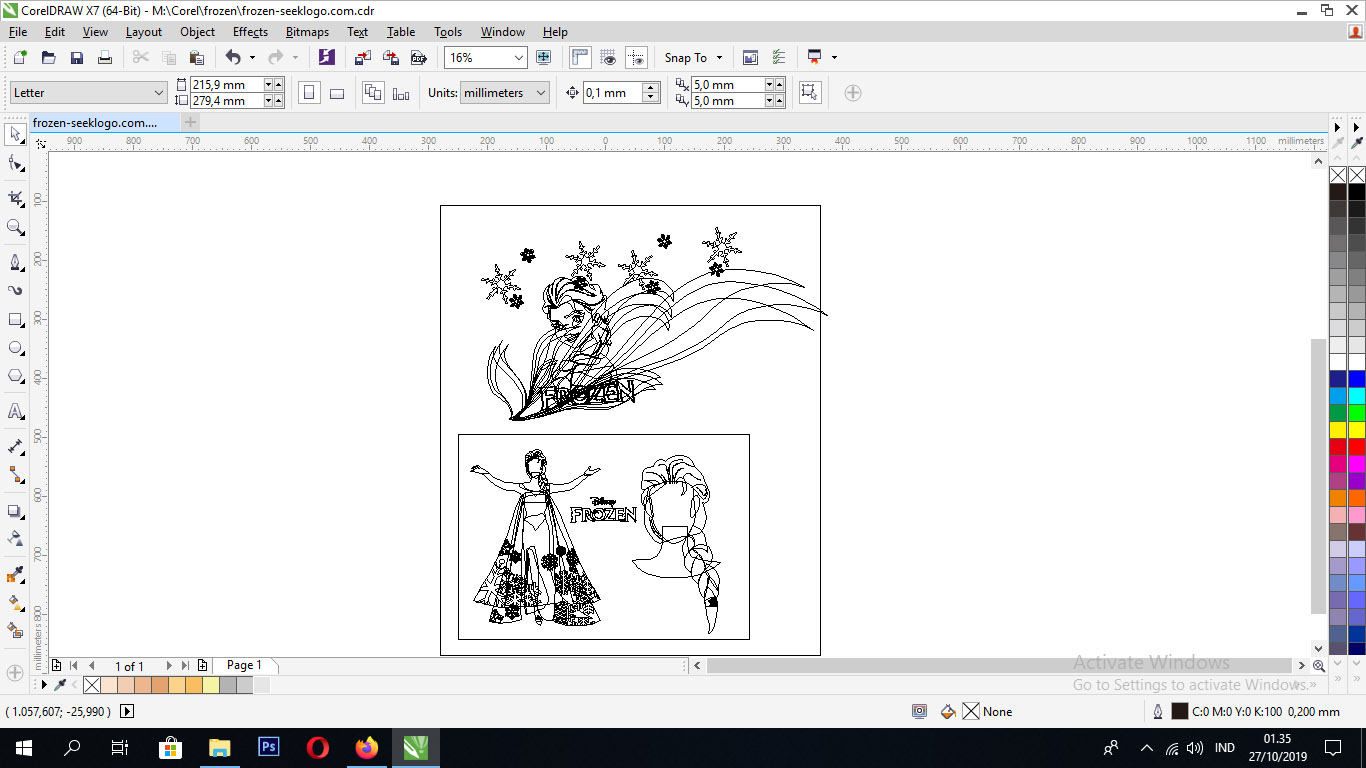Open the File menu
The image size is (1366, 768).
click(18, 32)
